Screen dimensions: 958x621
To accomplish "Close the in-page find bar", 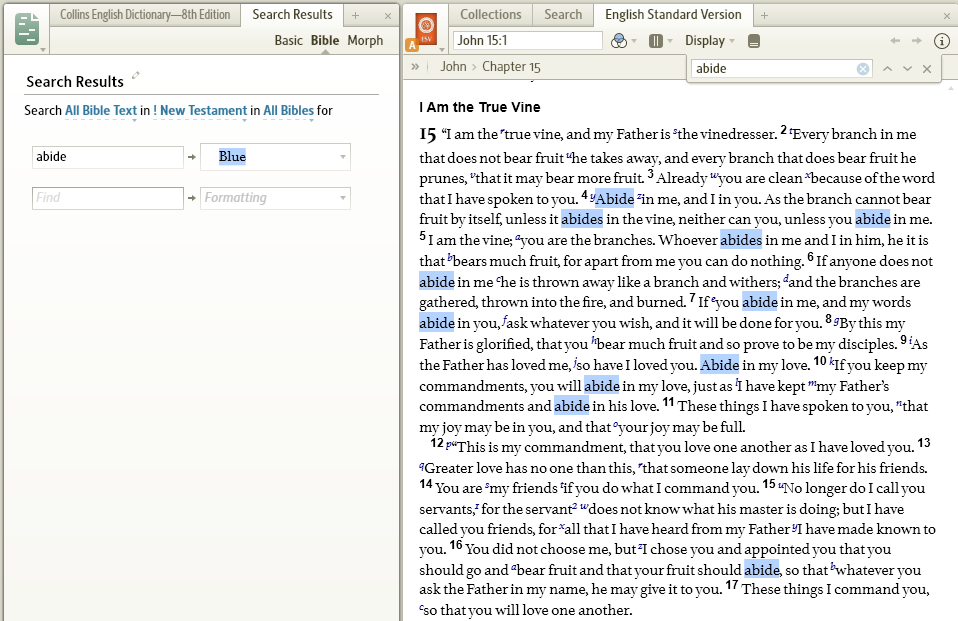I will pyautogui.click(x=927, y=68).
